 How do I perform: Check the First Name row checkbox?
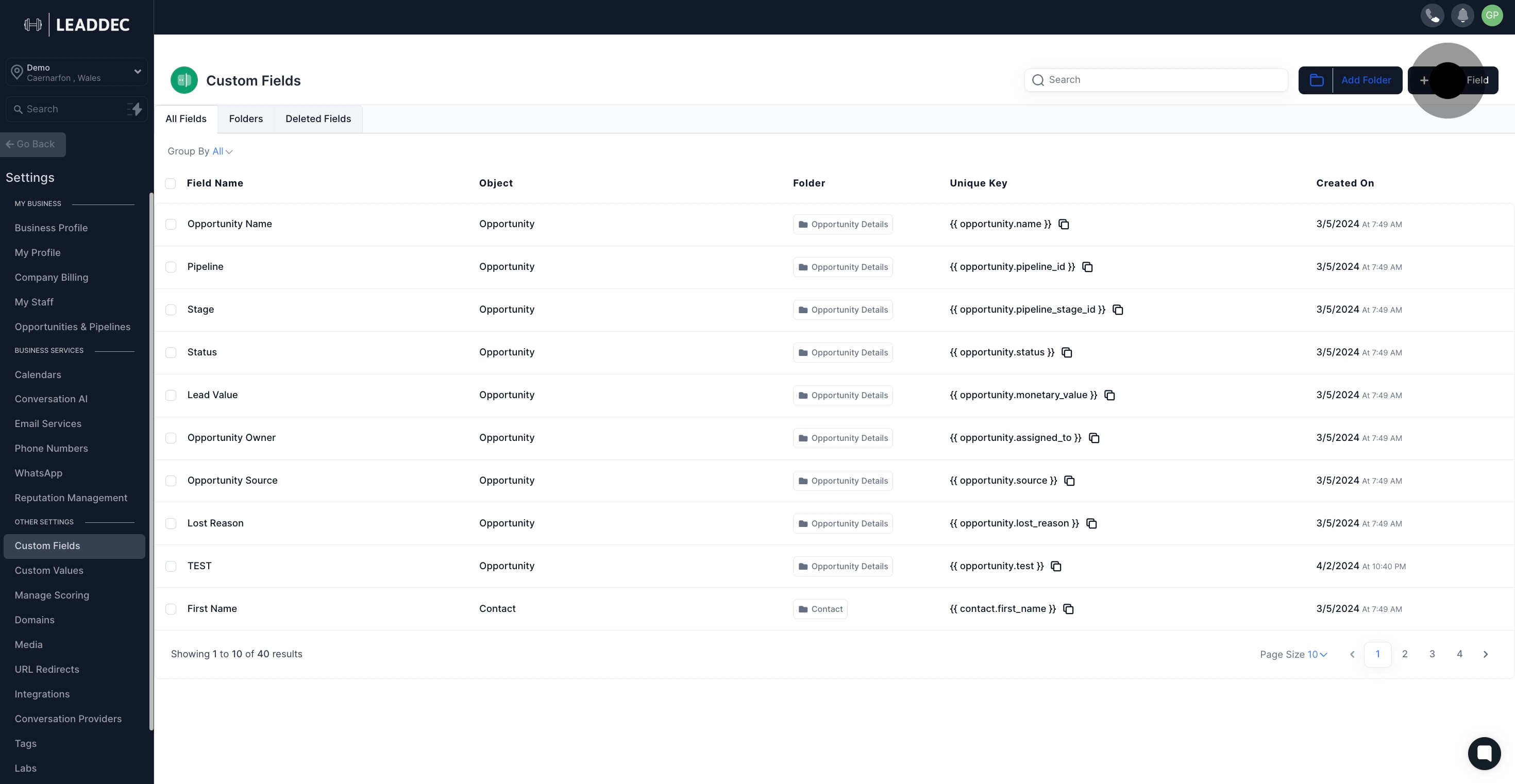[171, 609]
